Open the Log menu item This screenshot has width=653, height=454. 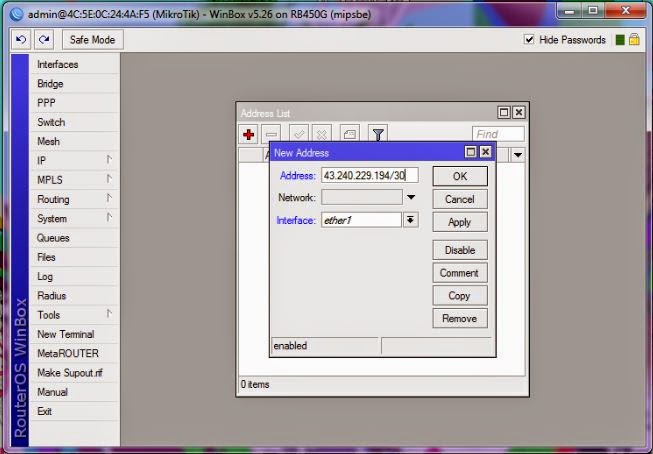[x=75, y=277]
